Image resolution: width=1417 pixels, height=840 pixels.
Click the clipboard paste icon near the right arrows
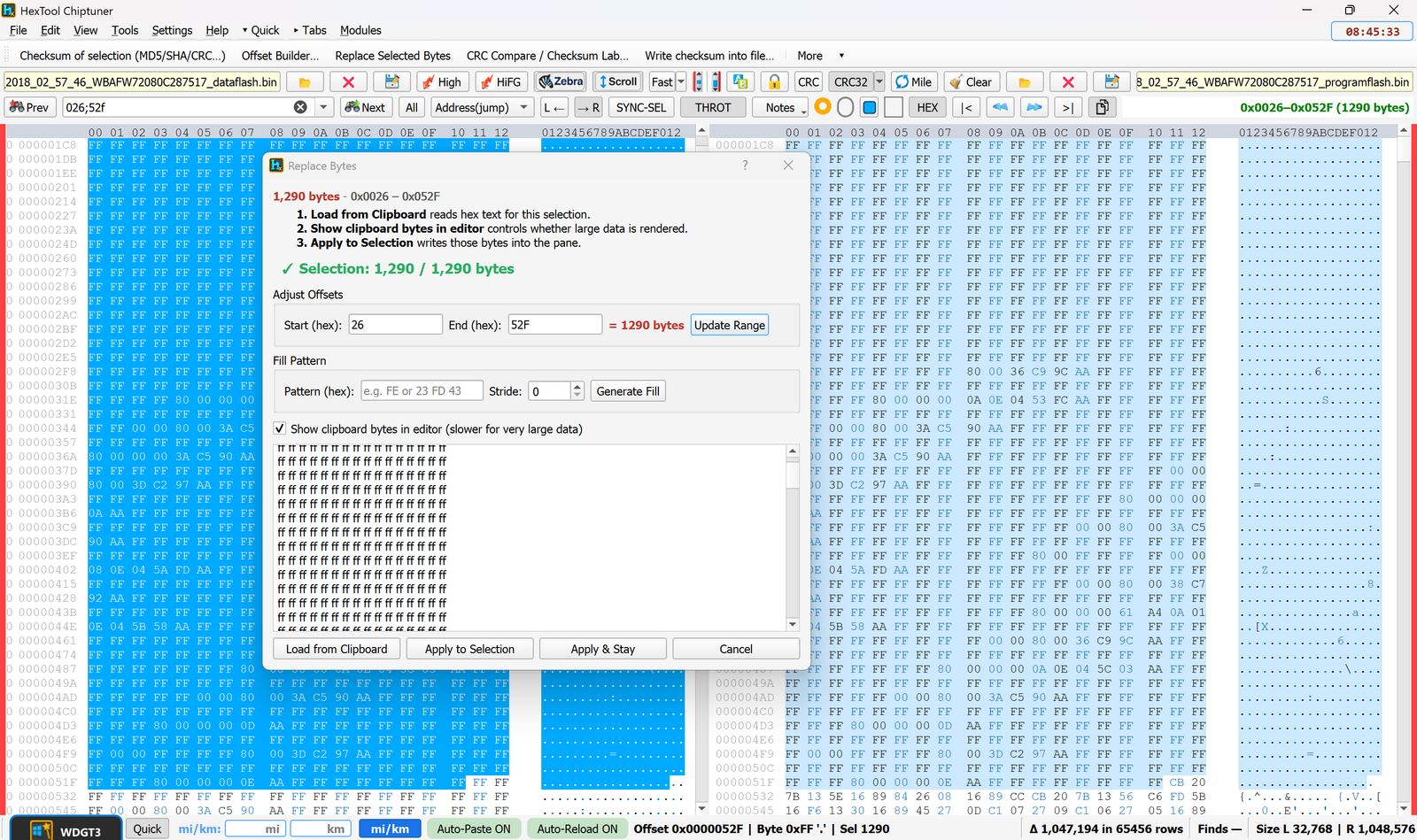pyautogui.click(x=1102, y=106)
